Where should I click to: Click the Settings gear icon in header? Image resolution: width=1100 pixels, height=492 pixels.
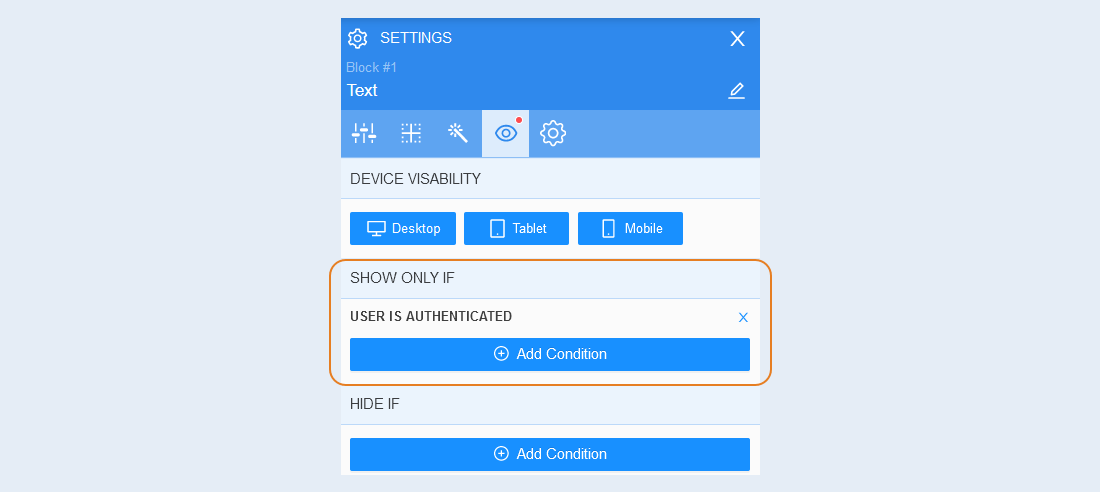coord(358,39)
